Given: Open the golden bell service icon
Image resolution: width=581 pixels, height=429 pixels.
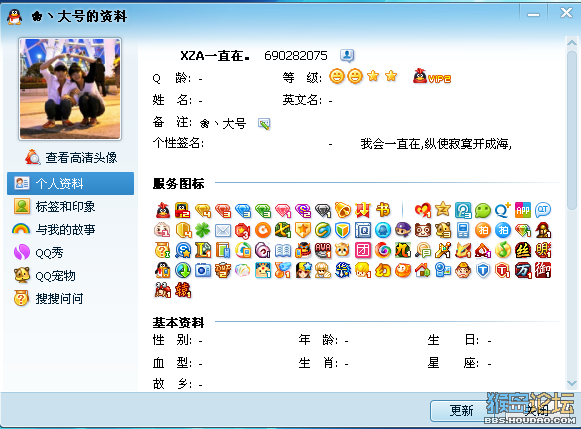Looking at the screenshot, I should pos(343,210).
